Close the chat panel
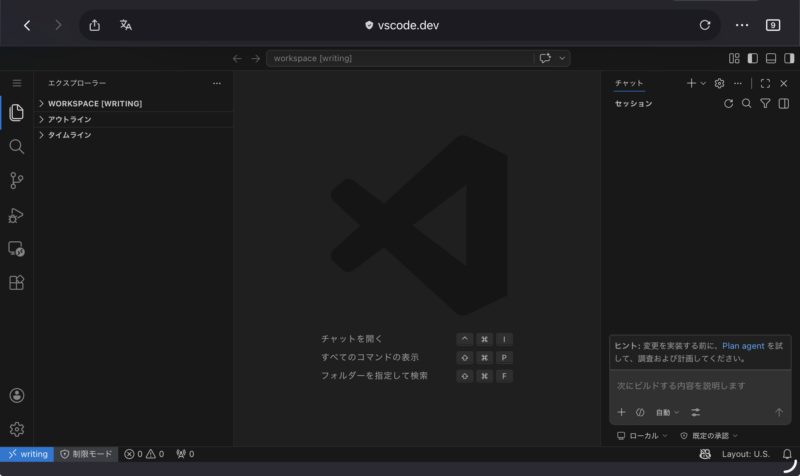 click(784, 83)
